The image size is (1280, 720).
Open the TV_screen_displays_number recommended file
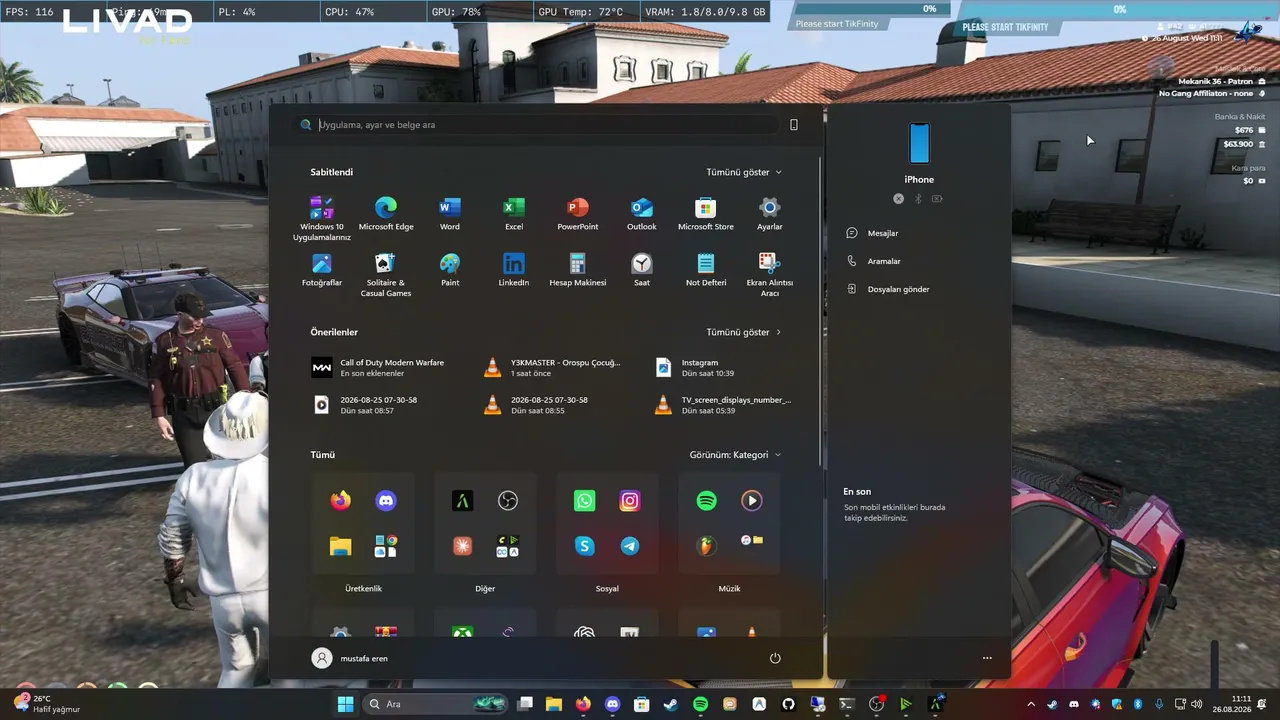tap(722, 405)
